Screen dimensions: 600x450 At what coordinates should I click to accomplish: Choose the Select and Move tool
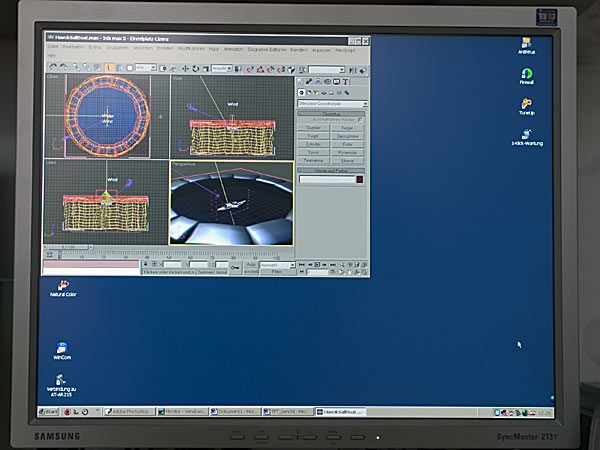(185, 68)
